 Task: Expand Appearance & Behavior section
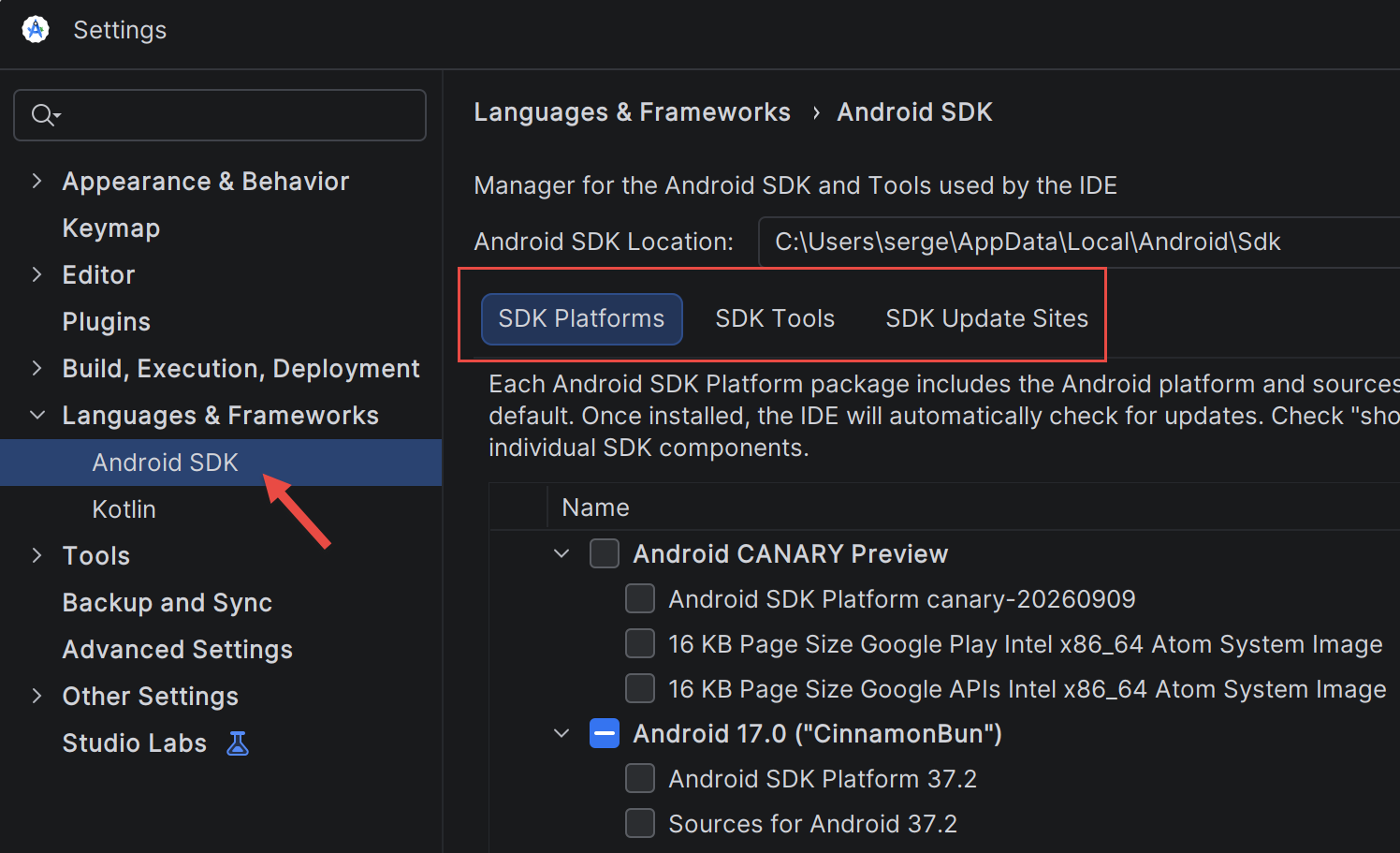[x=36, y=181]
